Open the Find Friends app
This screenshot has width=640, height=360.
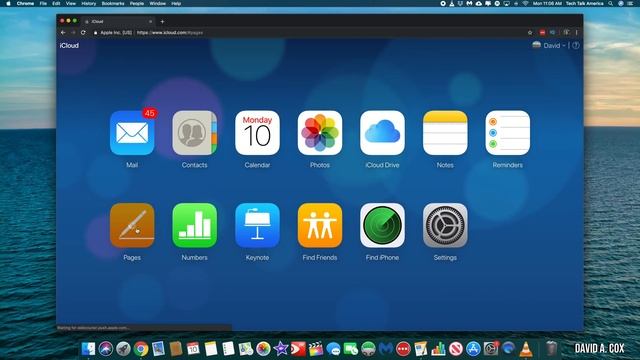pos(320,225)
